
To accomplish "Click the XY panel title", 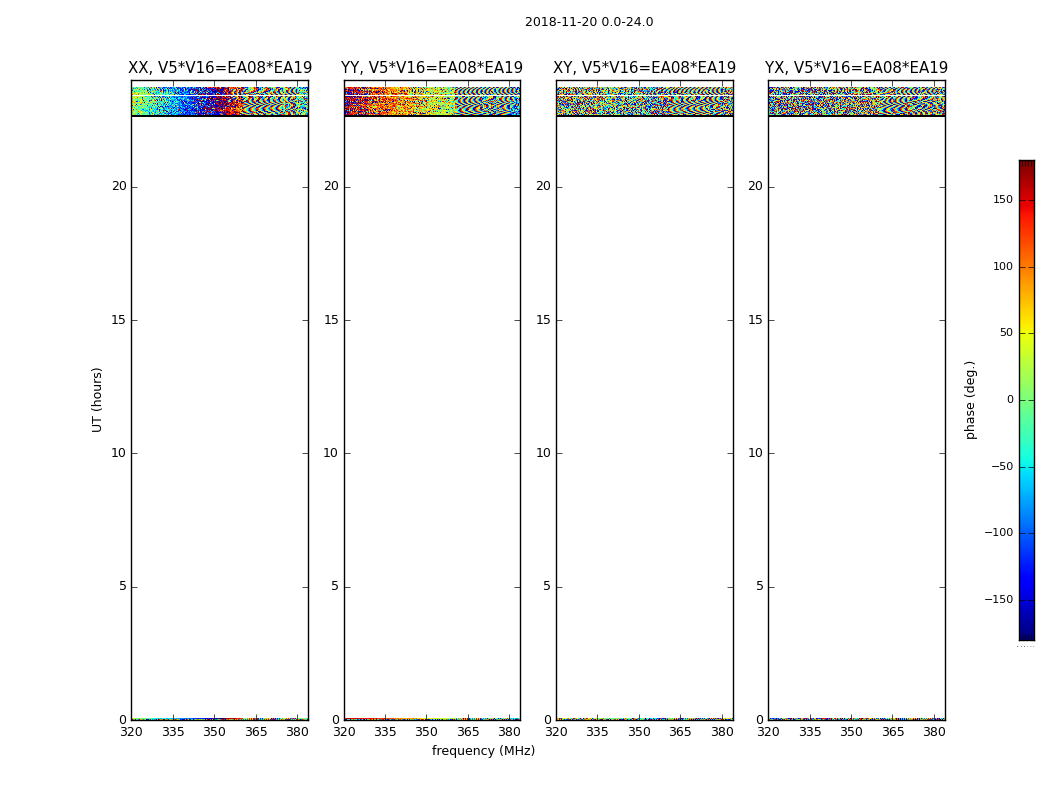I will click(645, 68).
